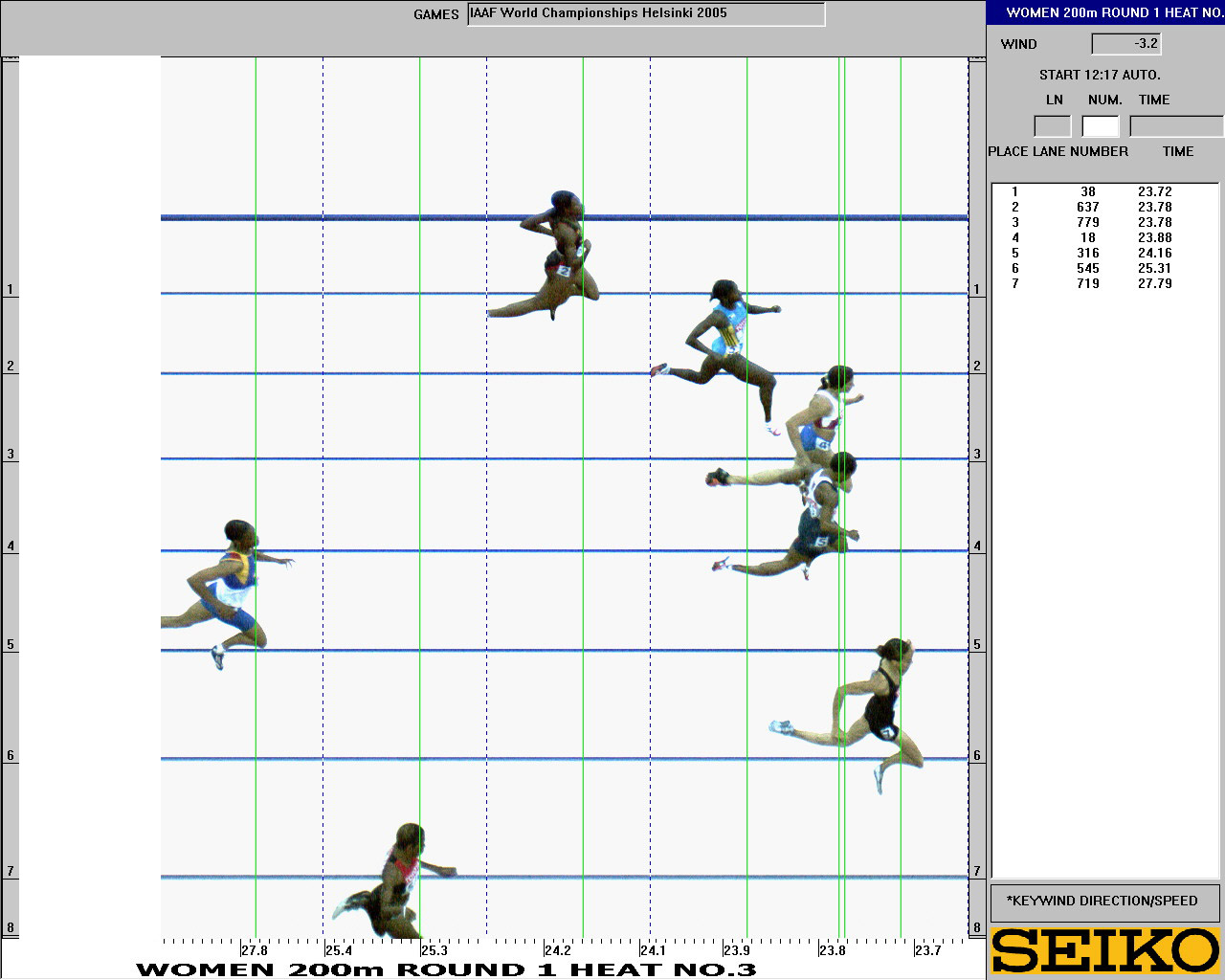1225x980 pixels.
Task: Click the TIME entry box under START
Action: (x=1175, y=126)
